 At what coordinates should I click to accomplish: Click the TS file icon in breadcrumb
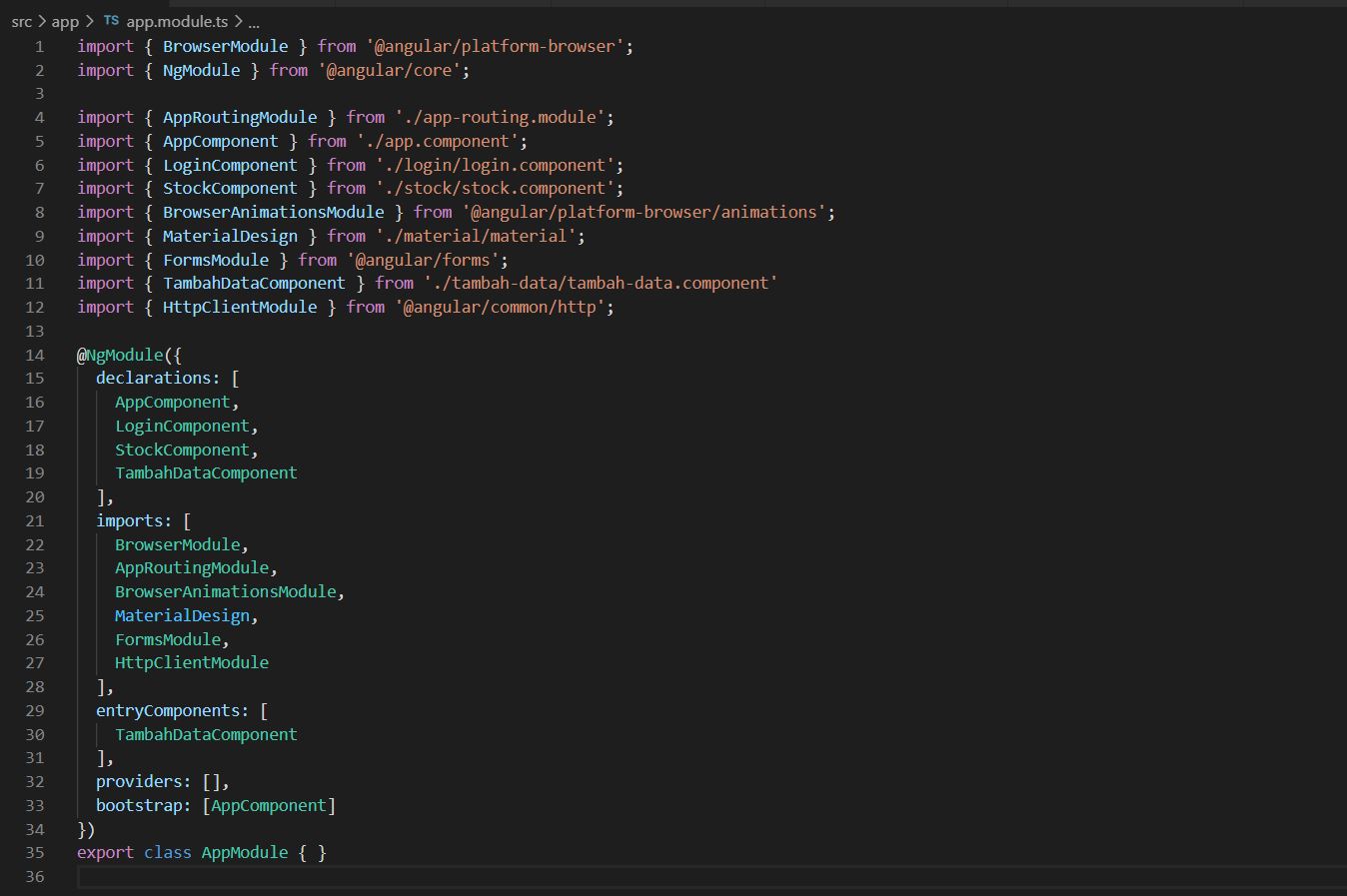[x=111, y=20]
